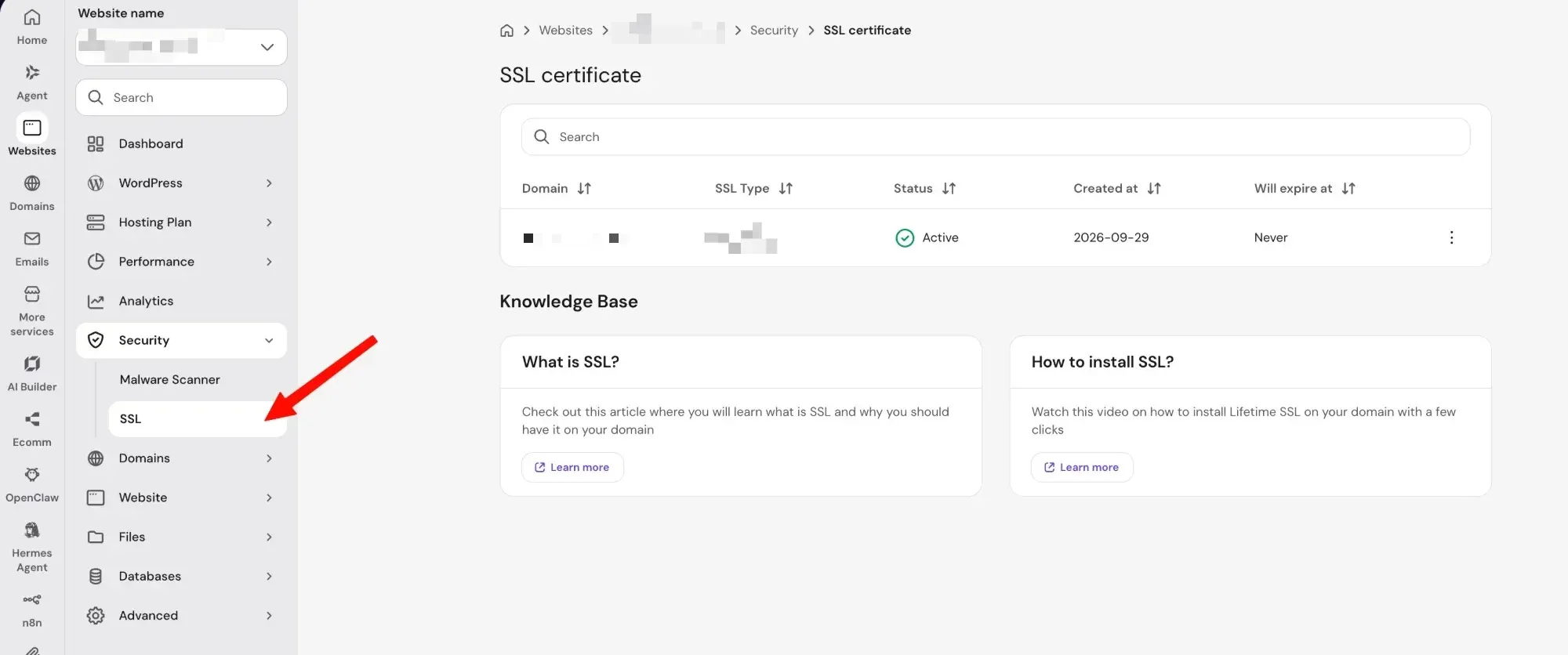Click the Databases cylinder icon
The image size is (1568, 655).
pos(96,577)
